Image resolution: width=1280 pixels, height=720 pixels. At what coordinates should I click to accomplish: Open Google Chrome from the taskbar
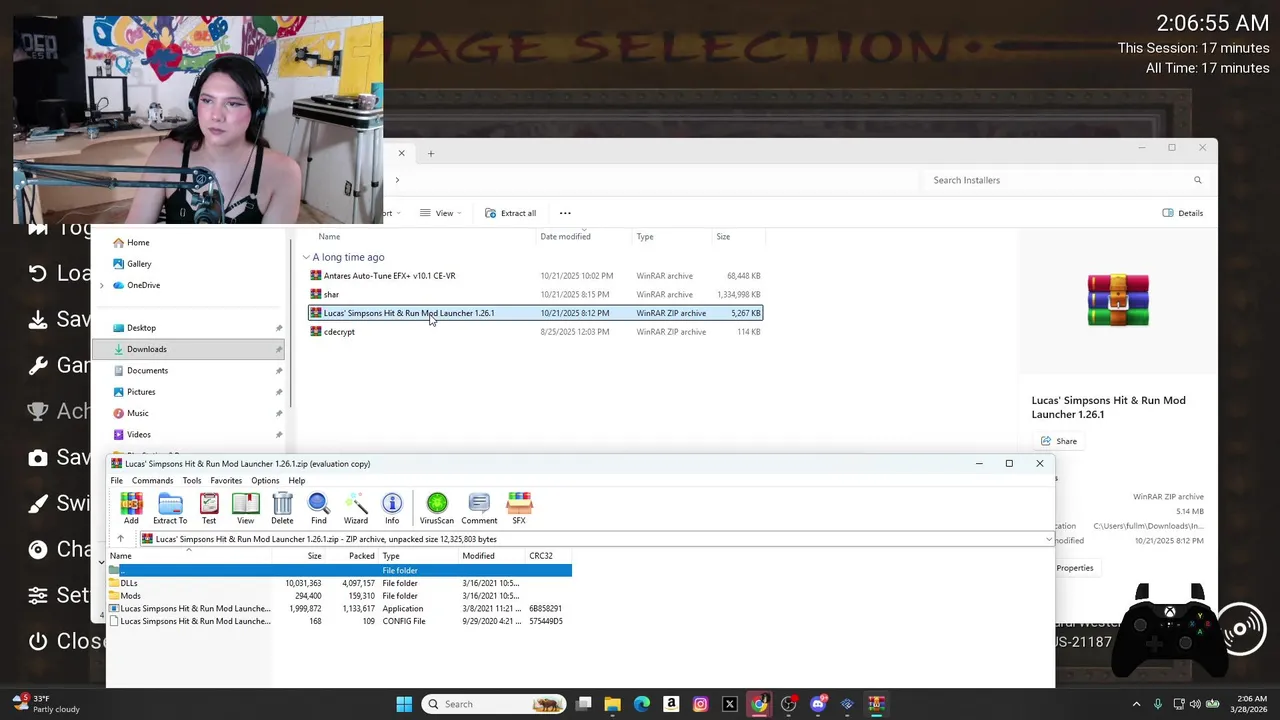(759, 704)
